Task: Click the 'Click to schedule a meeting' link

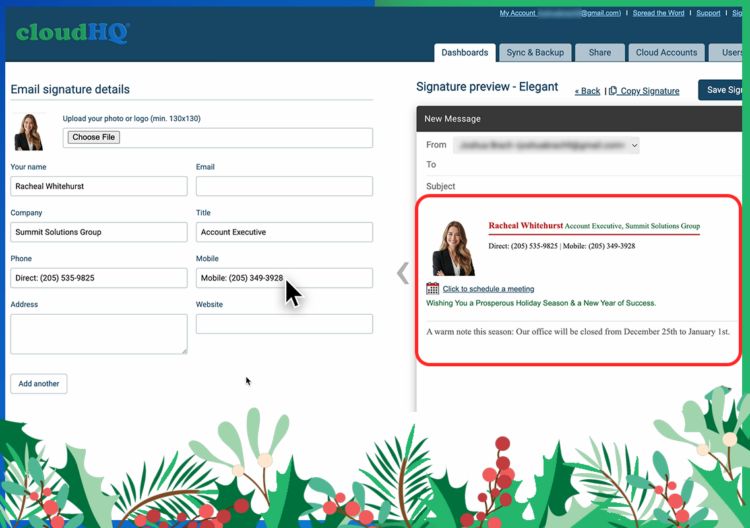Action: (x=488, y=289)
